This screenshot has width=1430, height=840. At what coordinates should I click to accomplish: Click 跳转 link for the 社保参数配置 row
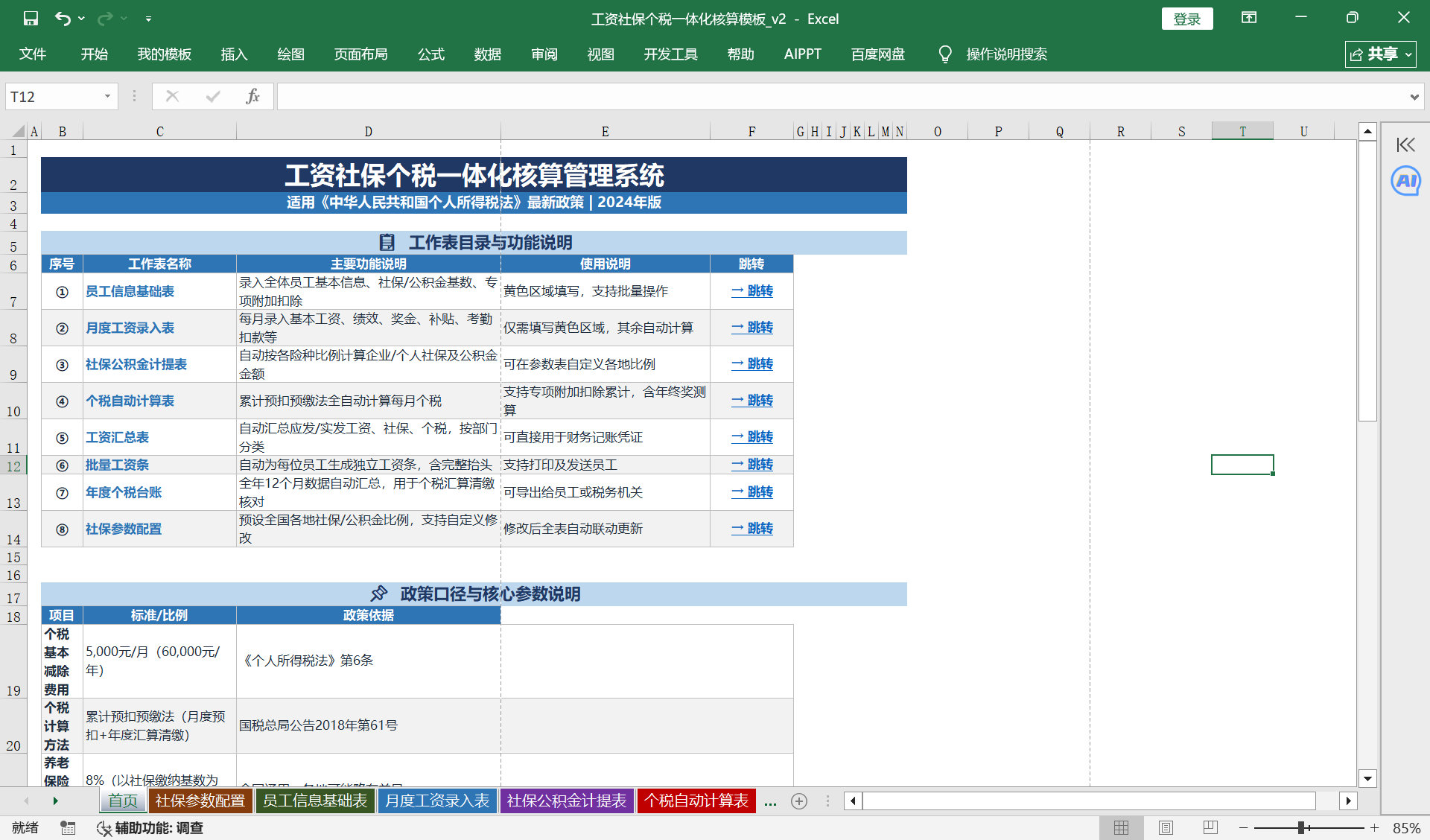[x=752, y=529]
